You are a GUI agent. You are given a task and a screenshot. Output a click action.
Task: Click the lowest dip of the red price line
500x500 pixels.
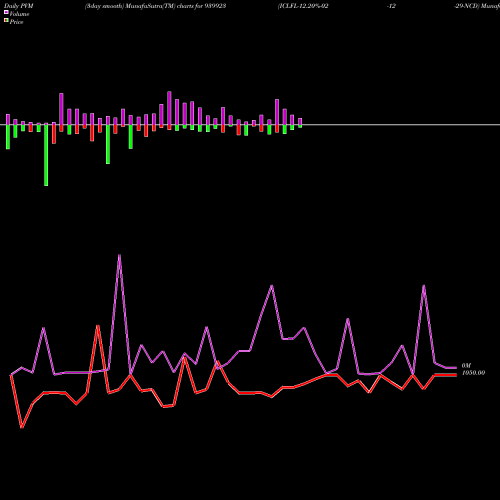(x=22, y=427)
